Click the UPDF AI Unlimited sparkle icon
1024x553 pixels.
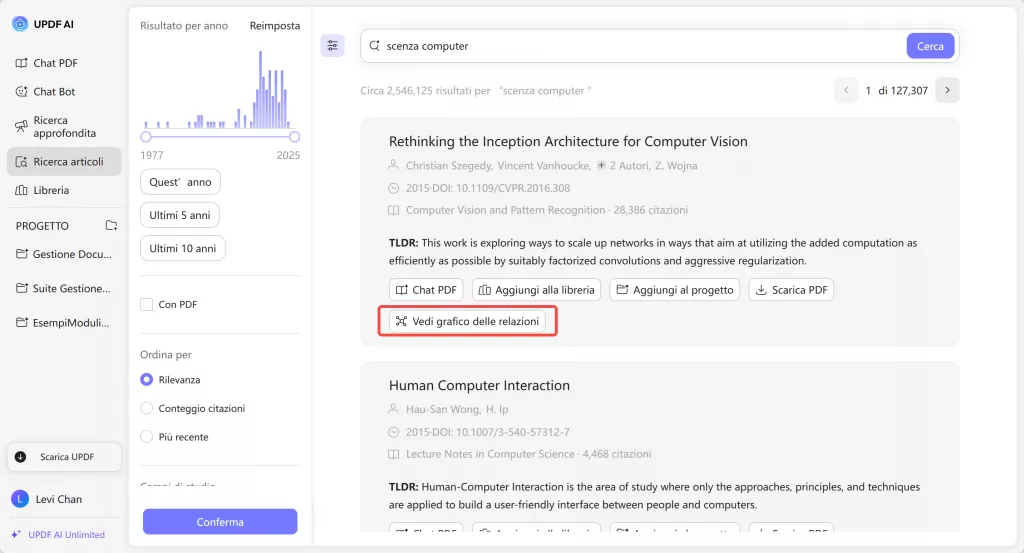(16, 535)
